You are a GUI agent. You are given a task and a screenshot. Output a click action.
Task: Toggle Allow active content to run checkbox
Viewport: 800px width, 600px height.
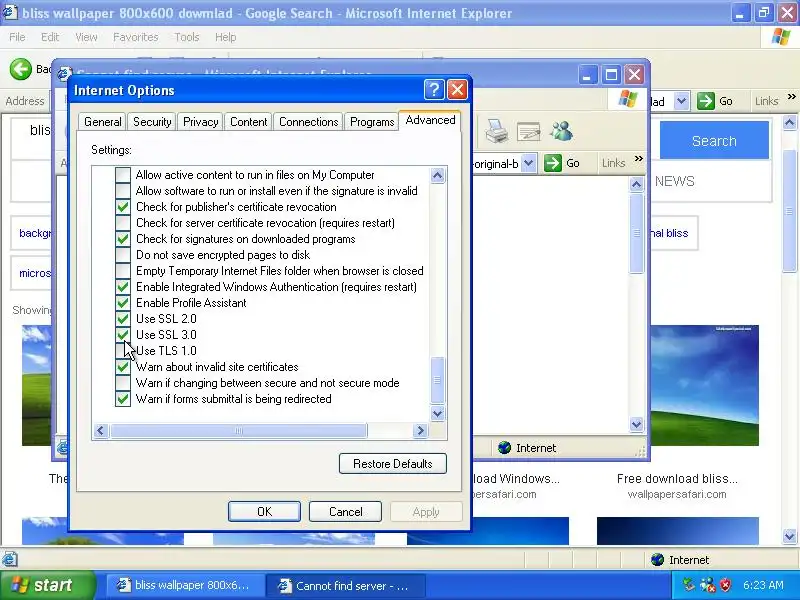122,174
